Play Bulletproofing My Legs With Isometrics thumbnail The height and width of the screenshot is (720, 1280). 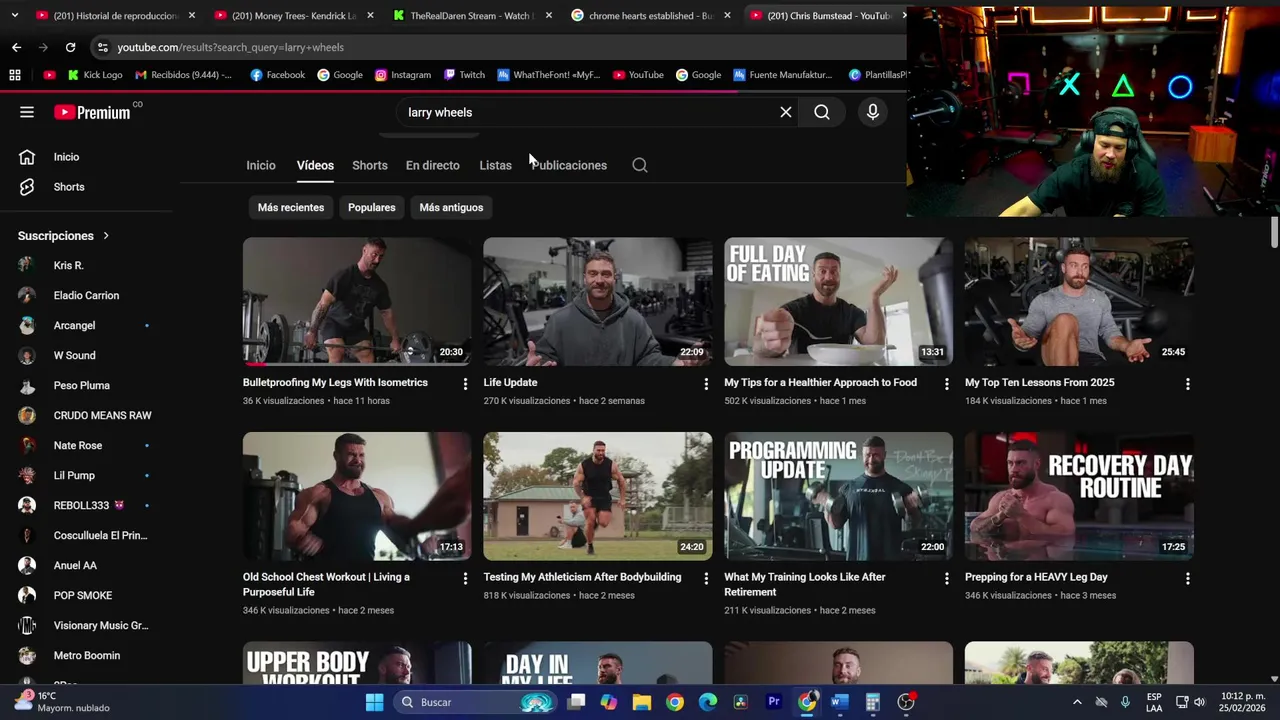[357, 301]
